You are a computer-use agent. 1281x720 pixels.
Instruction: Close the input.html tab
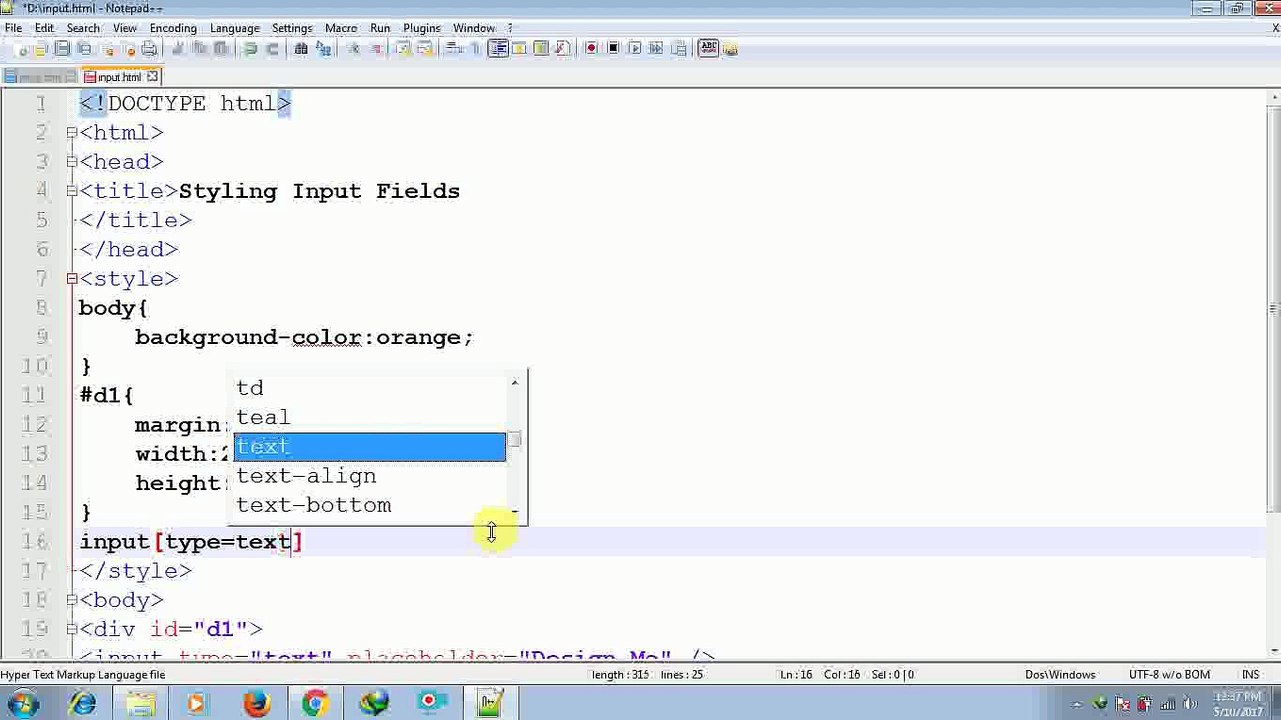pyautogui.click(x=152, y=76)
